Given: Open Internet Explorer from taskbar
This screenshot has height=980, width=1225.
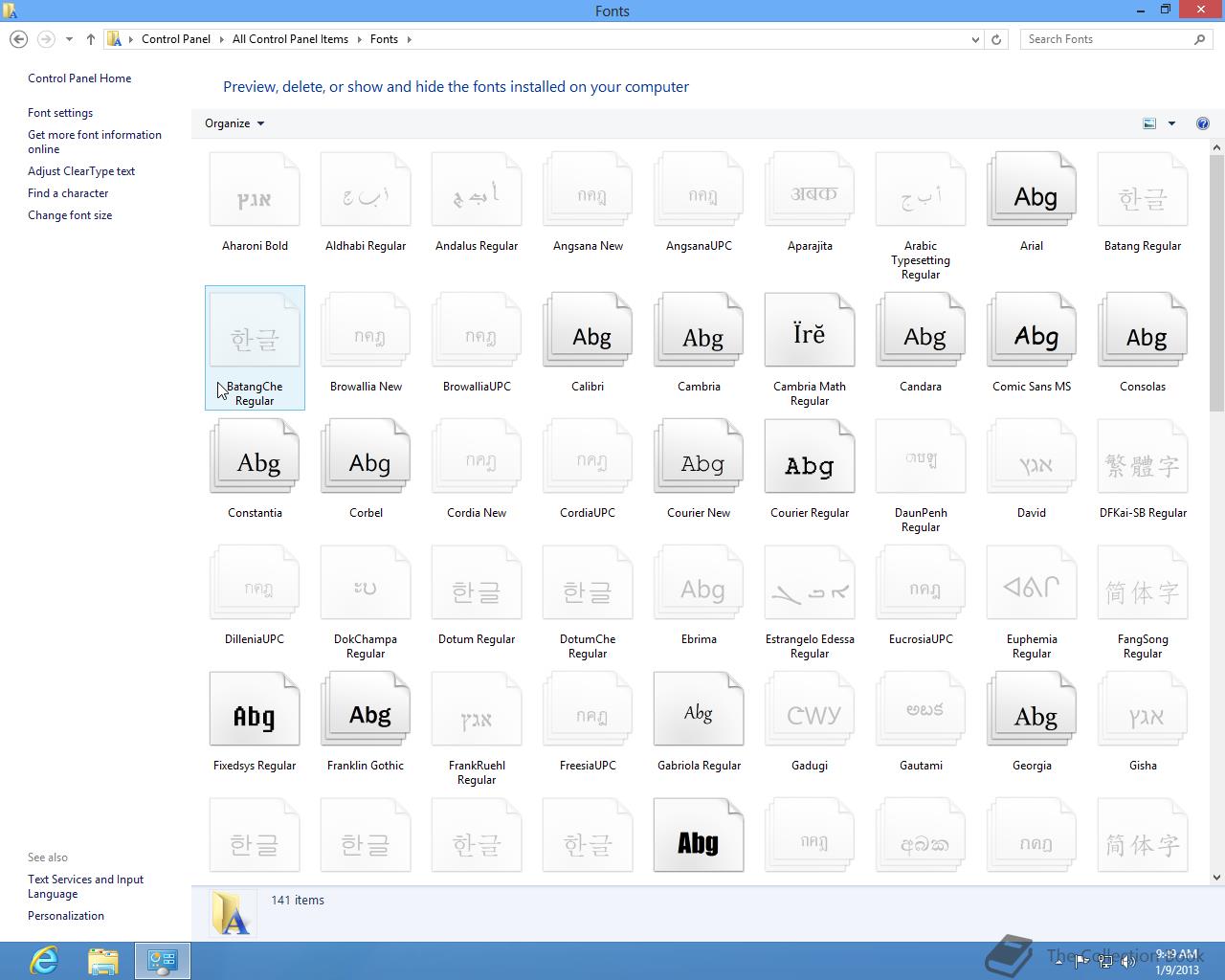Looking at the screenshot, I should [44, 961].
